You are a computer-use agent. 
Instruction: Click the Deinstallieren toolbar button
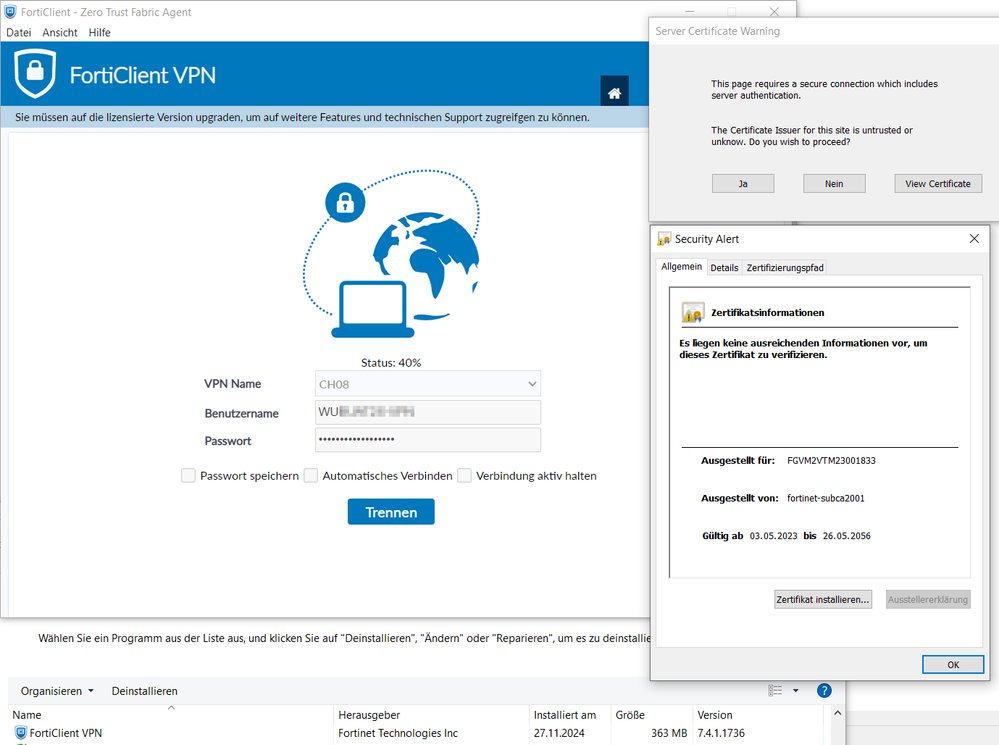[x=145, y=691]
